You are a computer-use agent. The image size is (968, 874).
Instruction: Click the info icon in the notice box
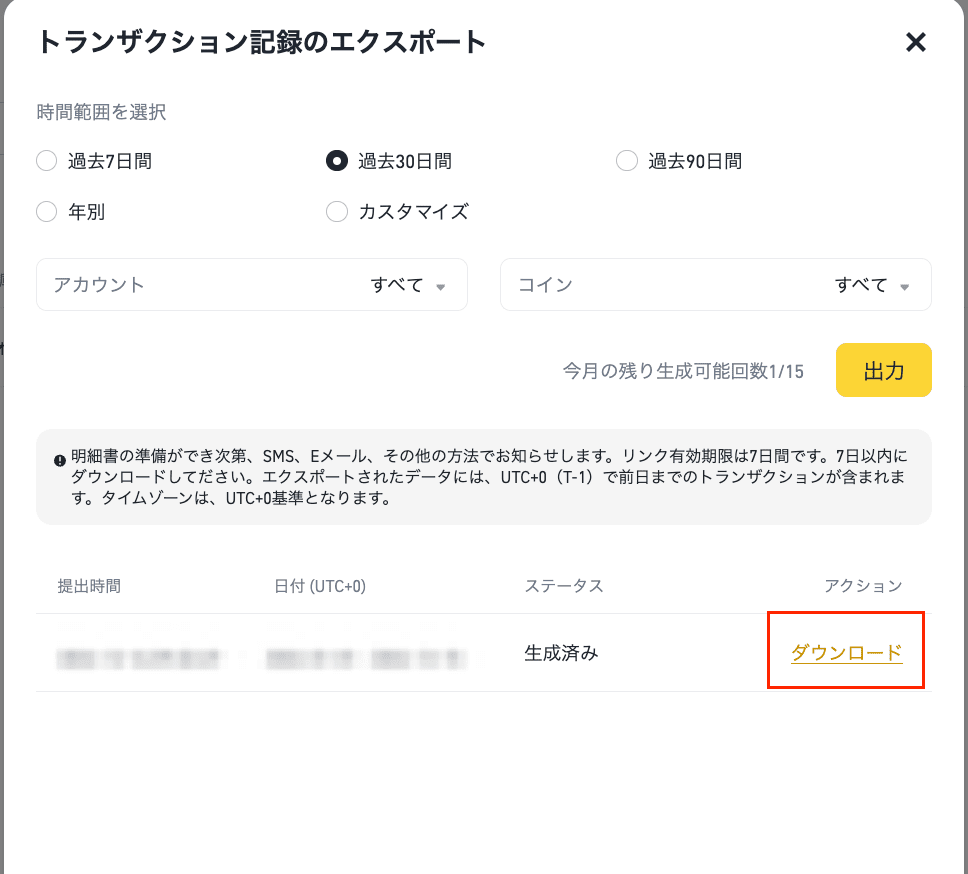pos(60,461)
